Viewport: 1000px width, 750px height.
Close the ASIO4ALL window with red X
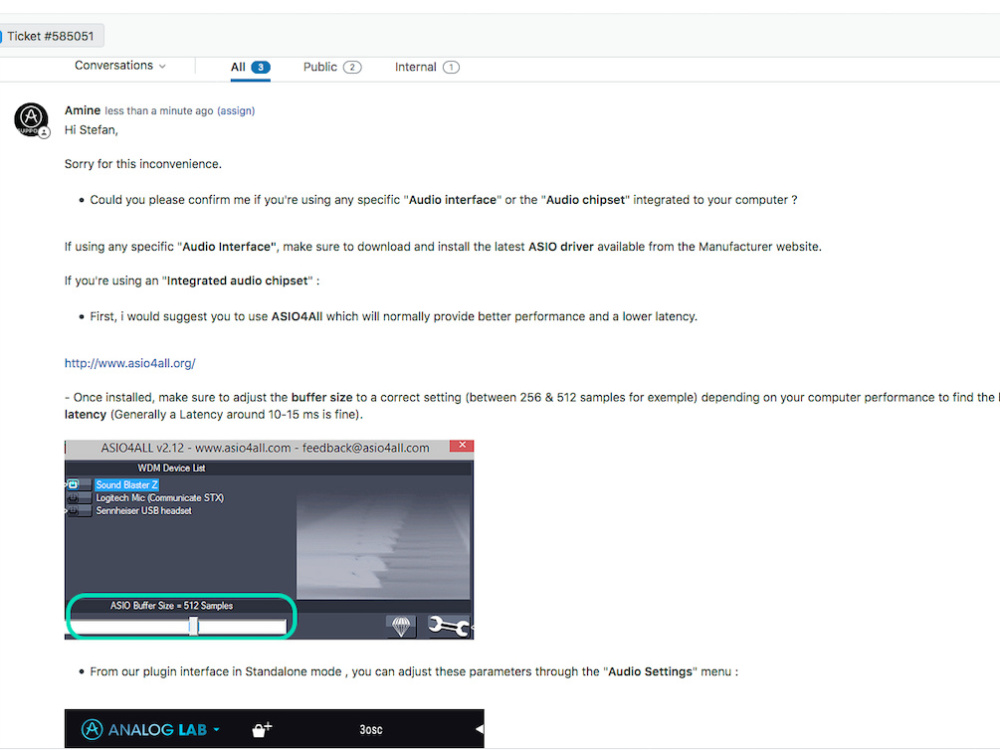point(462,445)
